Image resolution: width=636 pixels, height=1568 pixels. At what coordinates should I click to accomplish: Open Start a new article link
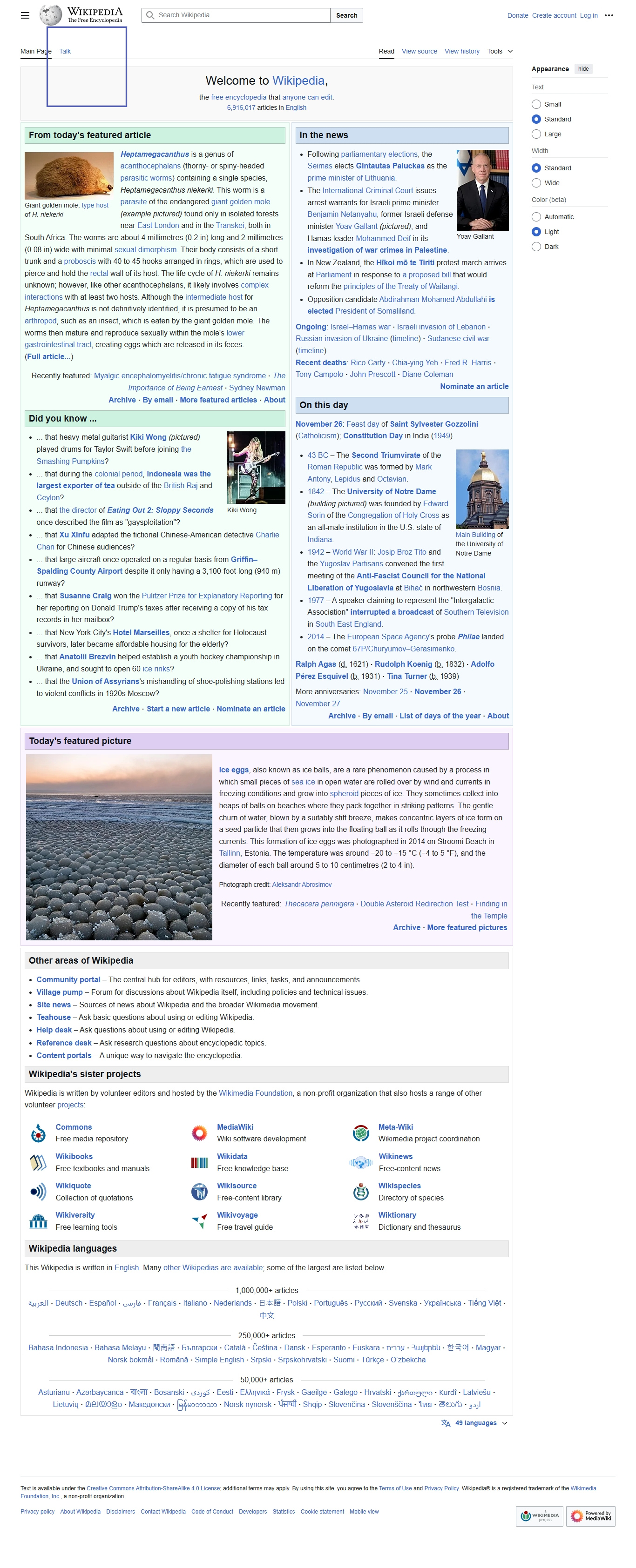point(178,709)
